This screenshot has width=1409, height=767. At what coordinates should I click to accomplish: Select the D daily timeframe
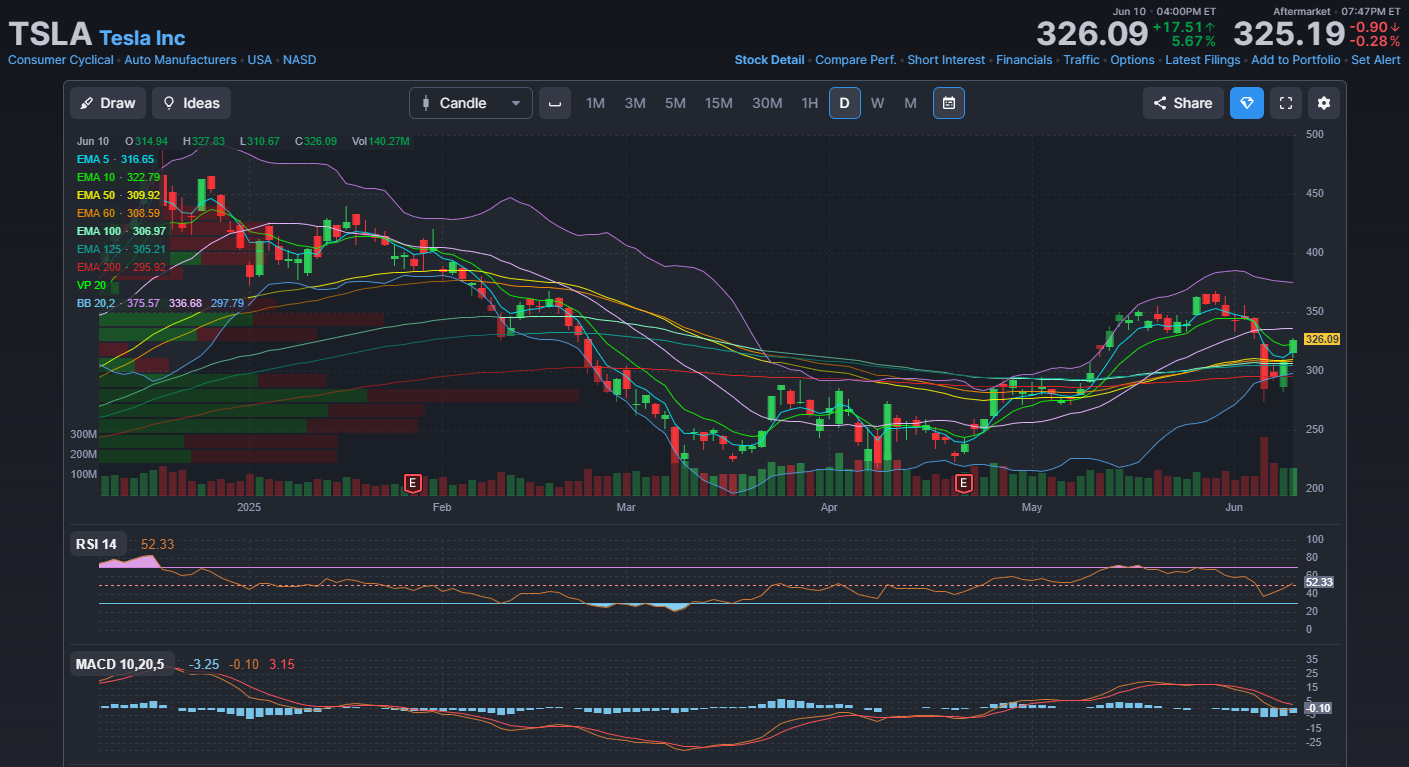point(844,103)
